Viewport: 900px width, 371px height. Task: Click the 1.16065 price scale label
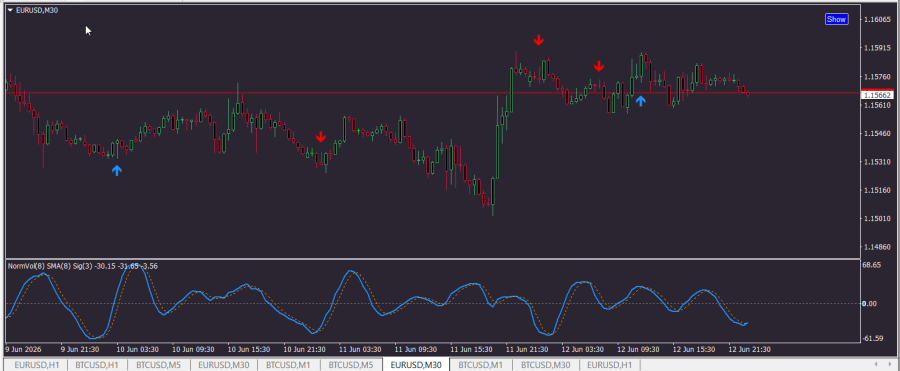coord(878,20)
